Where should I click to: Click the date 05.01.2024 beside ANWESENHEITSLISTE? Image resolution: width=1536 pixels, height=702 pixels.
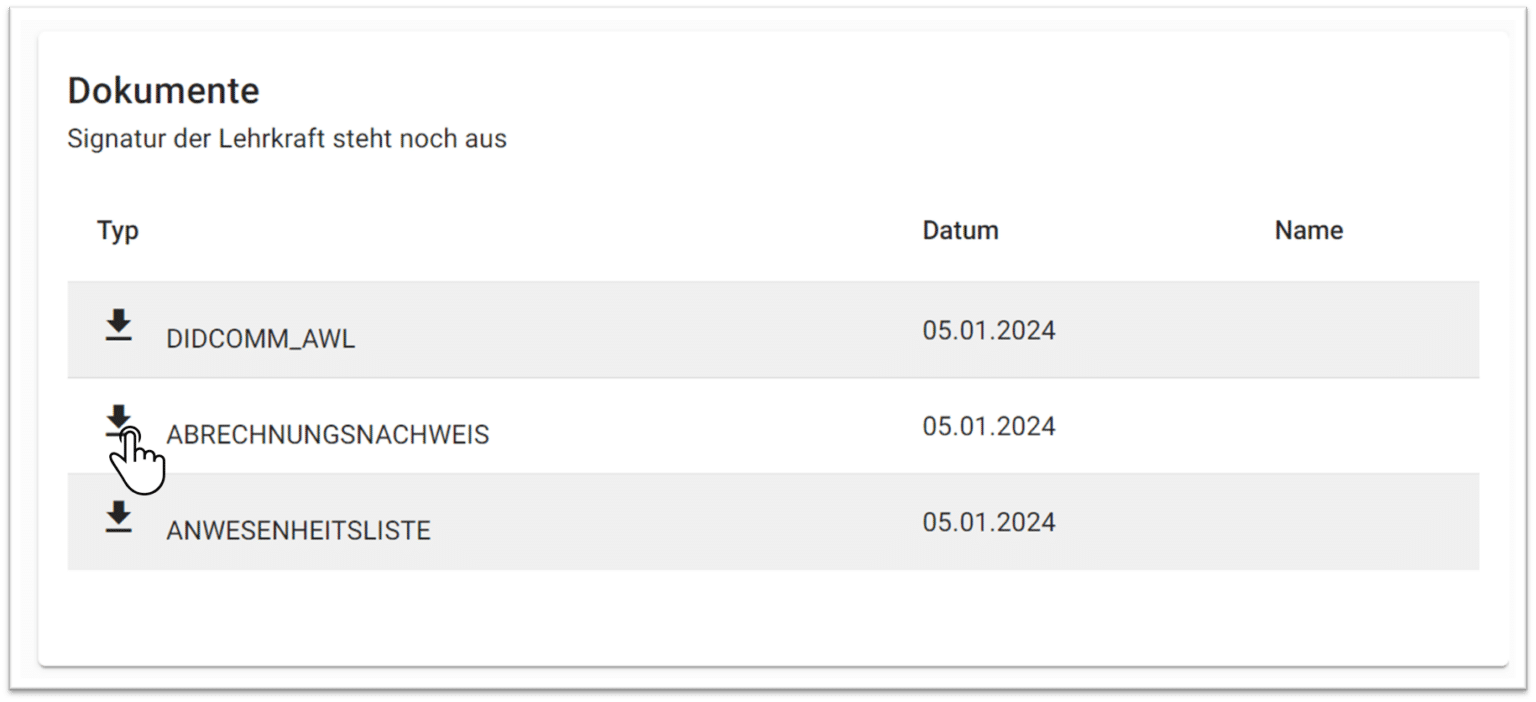click(989, 521)
